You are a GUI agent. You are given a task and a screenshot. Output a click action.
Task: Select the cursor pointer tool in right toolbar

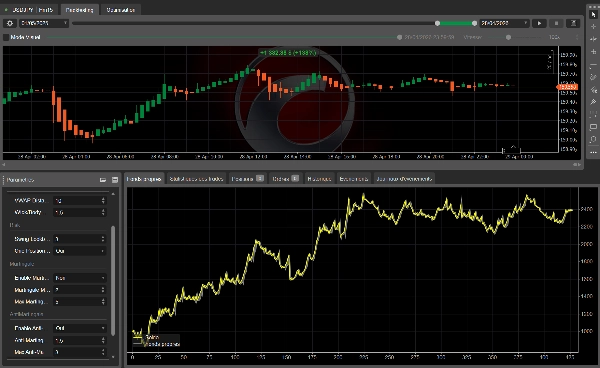point(593,14)
